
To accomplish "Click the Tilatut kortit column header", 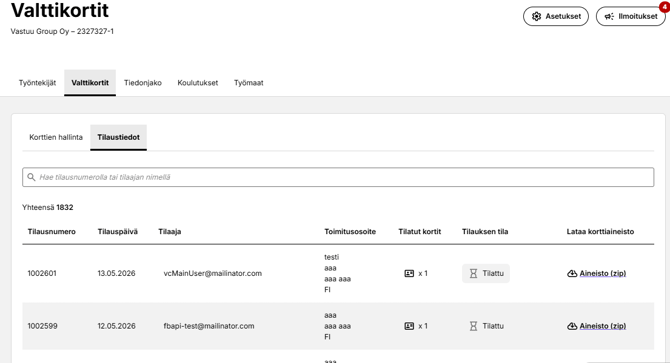I will tap(420, 231).
